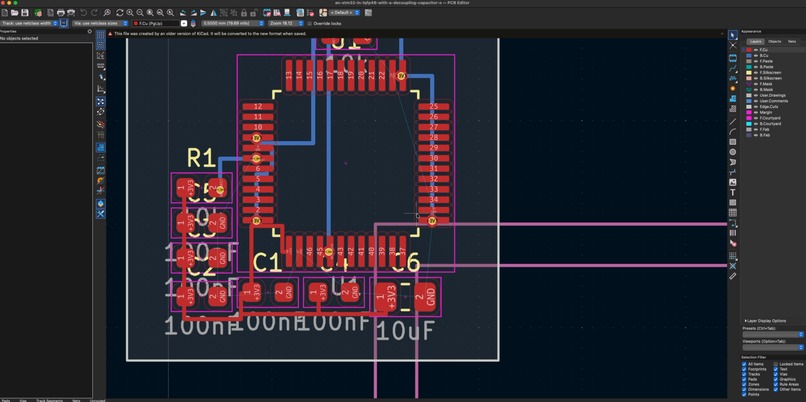This screenshot has height=402, width=806.
Task: Click the R1 reference label
Action: 201,158
